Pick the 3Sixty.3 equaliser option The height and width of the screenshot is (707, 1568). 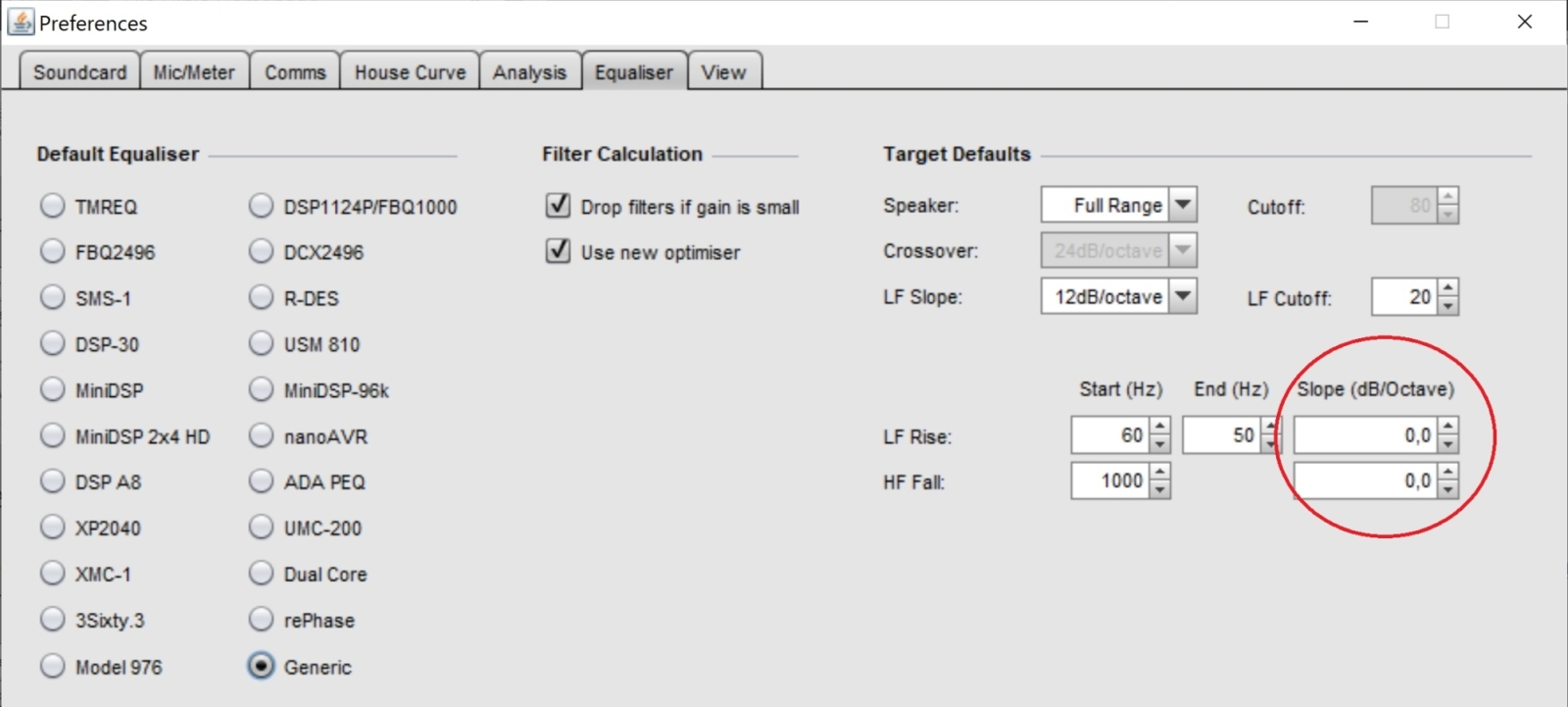(x=52, y=619)
